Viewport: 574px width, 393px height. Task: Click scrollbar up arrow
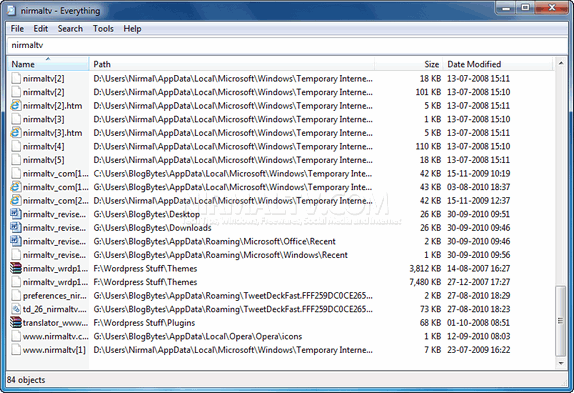(x=561, y=64)
